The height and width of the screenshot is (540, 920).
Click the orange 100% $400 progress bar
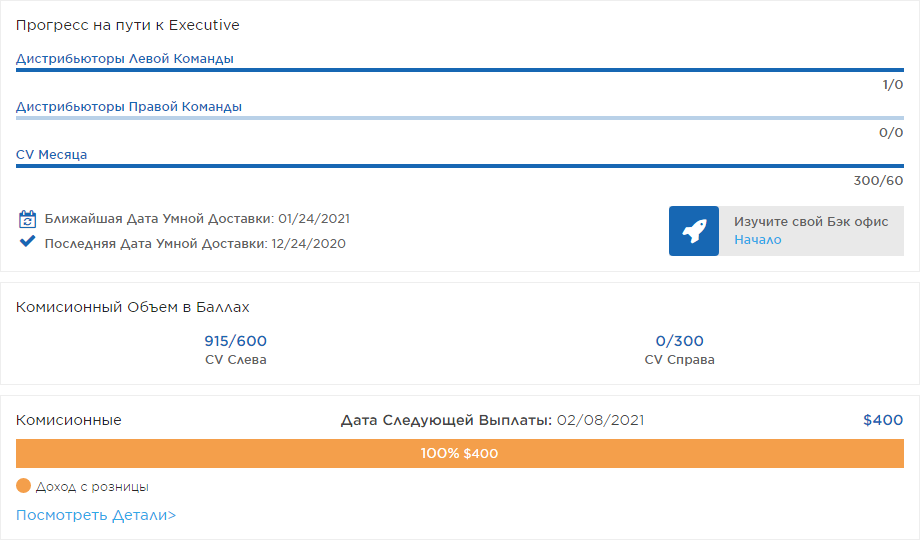(460, 453)
